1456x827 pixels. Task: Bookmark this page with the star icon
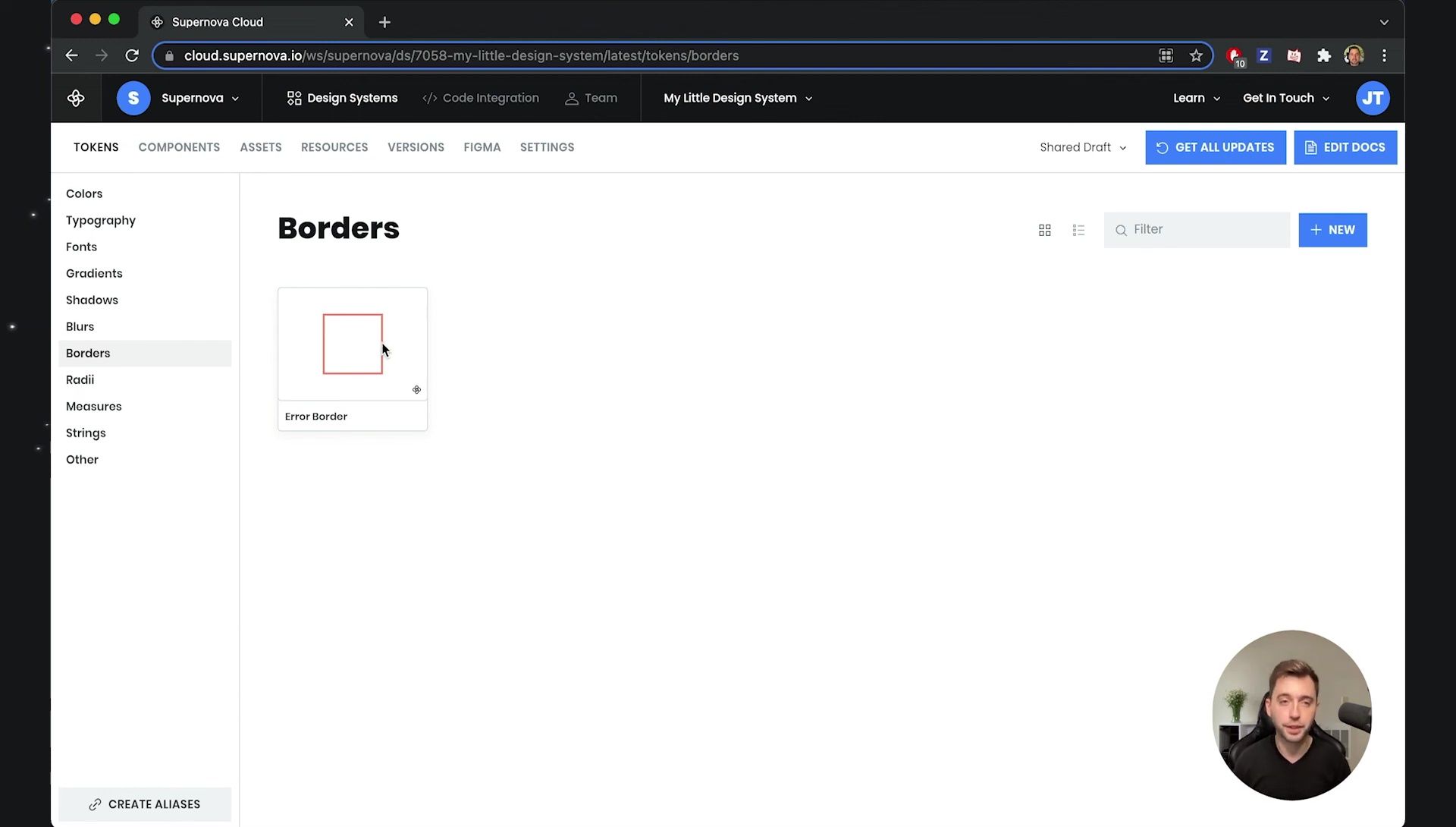click(1196, 55)
